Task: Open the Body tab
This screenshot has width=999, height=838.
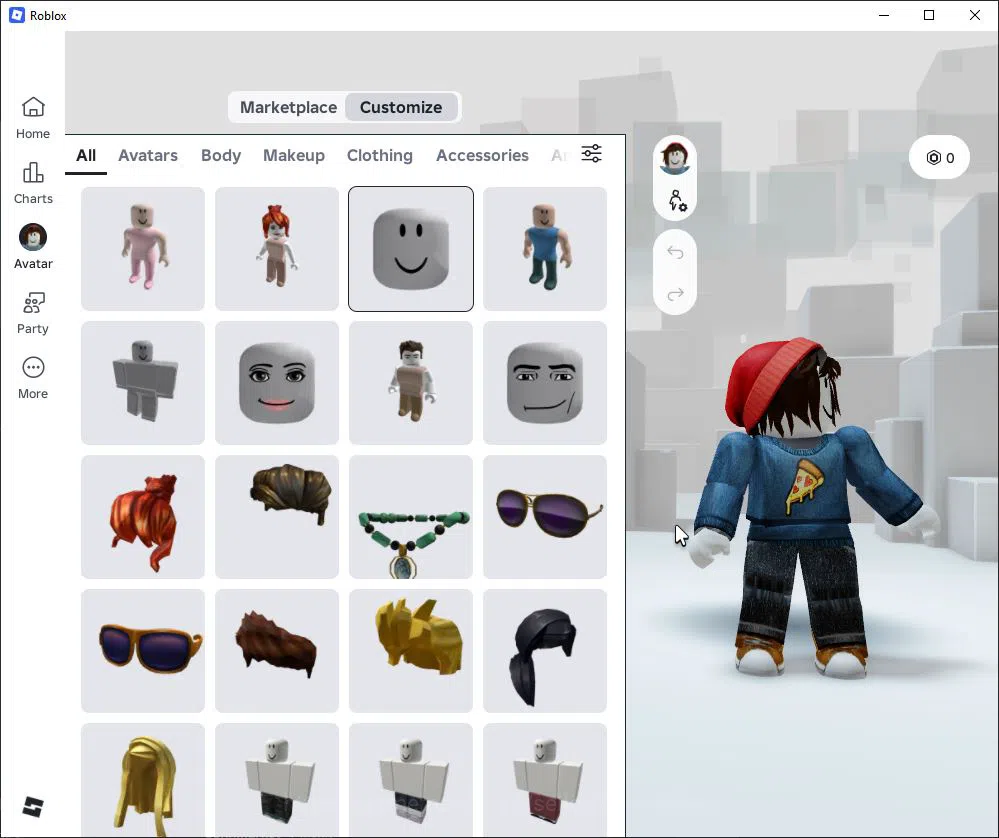Action: click(220, 155)
